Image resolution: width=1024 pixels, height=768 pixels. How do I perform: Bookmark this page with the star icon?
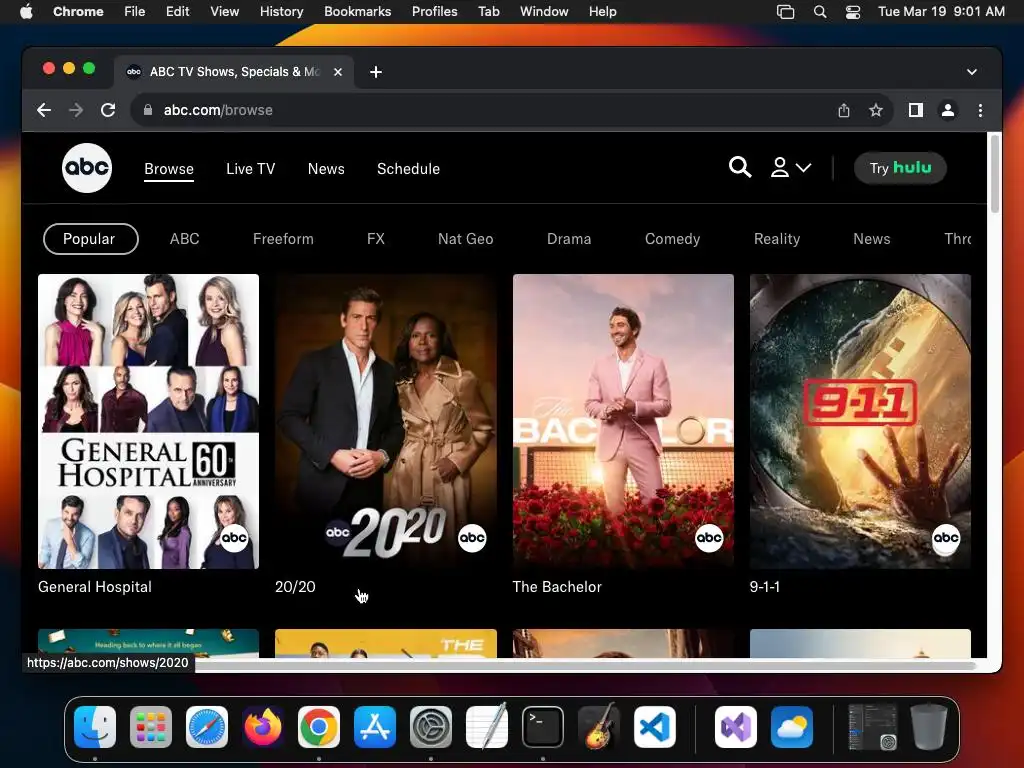876,110
